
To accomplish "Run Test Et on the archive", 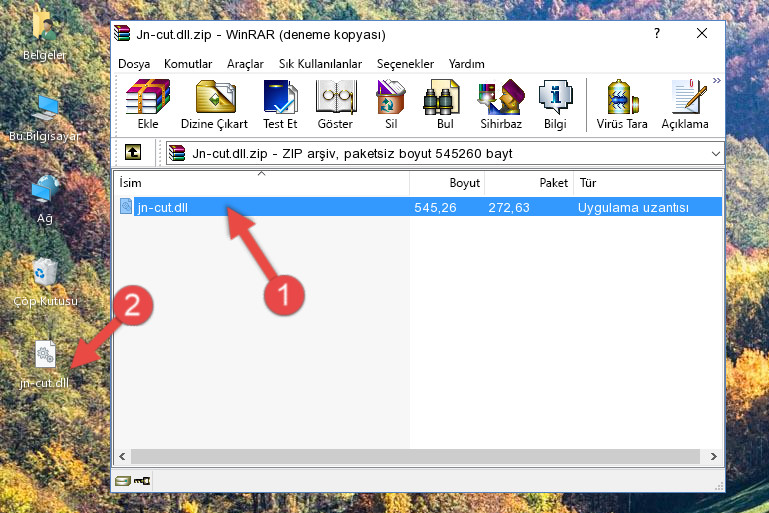I will click(280, 104).
